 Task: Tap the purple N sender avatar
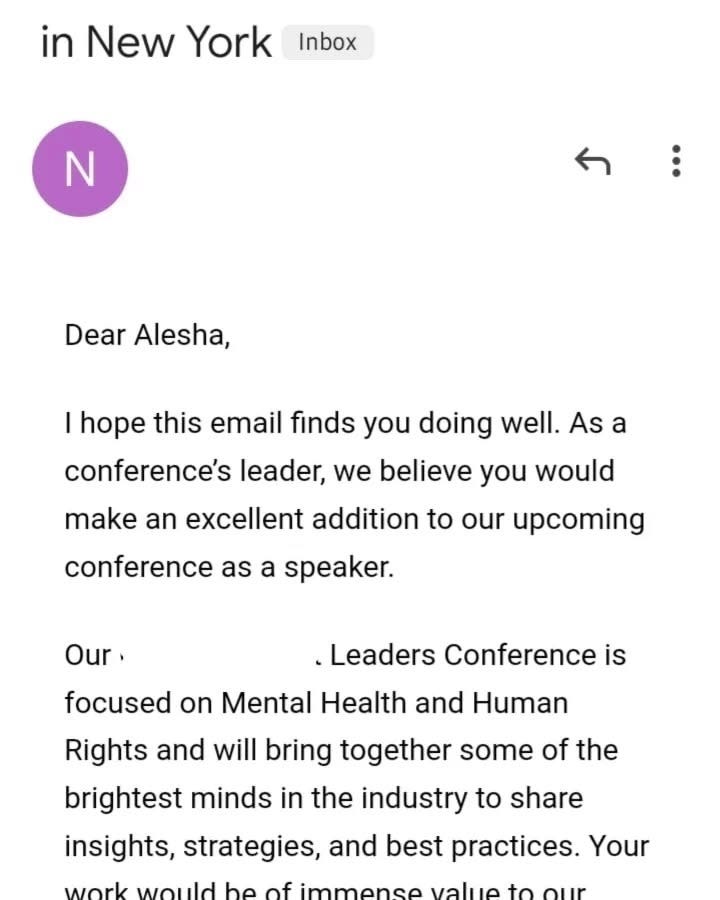coord(80,169)
